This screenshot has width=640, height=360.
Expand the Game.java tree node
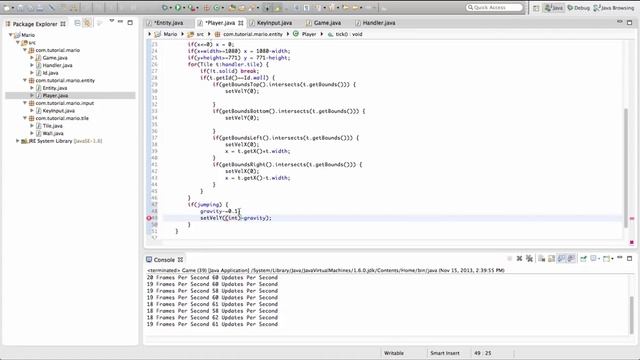32,58
